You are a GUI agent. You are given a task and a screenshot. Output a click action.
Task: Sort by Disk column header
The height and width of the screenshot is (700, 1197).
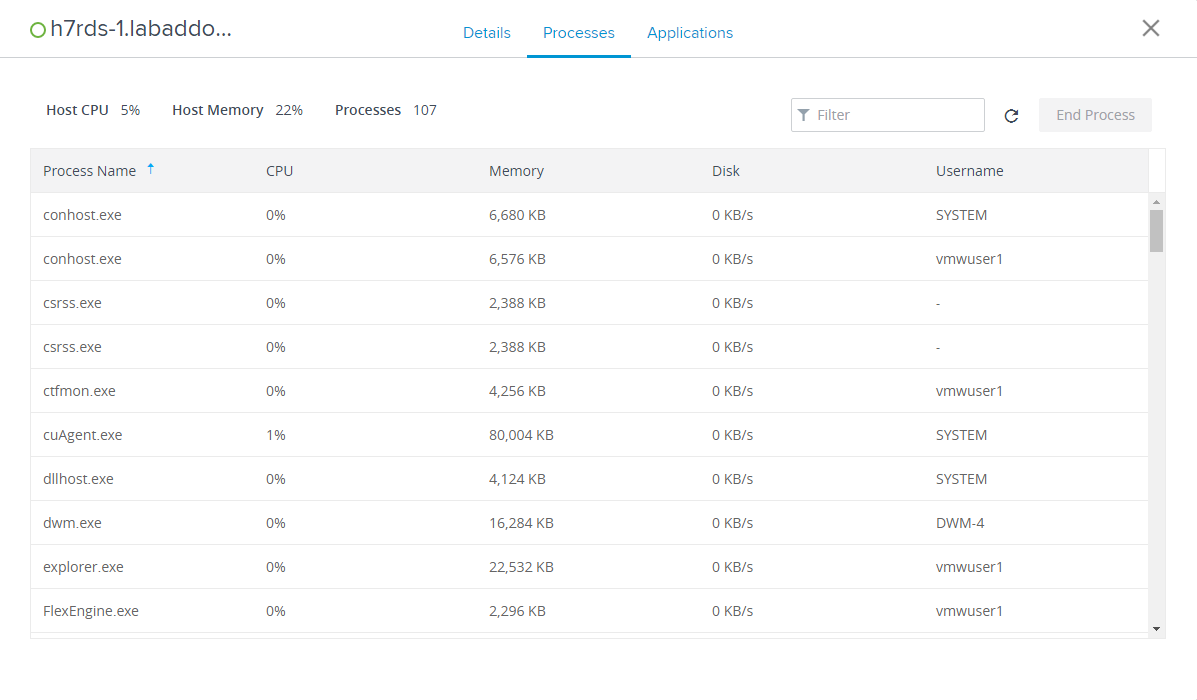click(726, 171)
